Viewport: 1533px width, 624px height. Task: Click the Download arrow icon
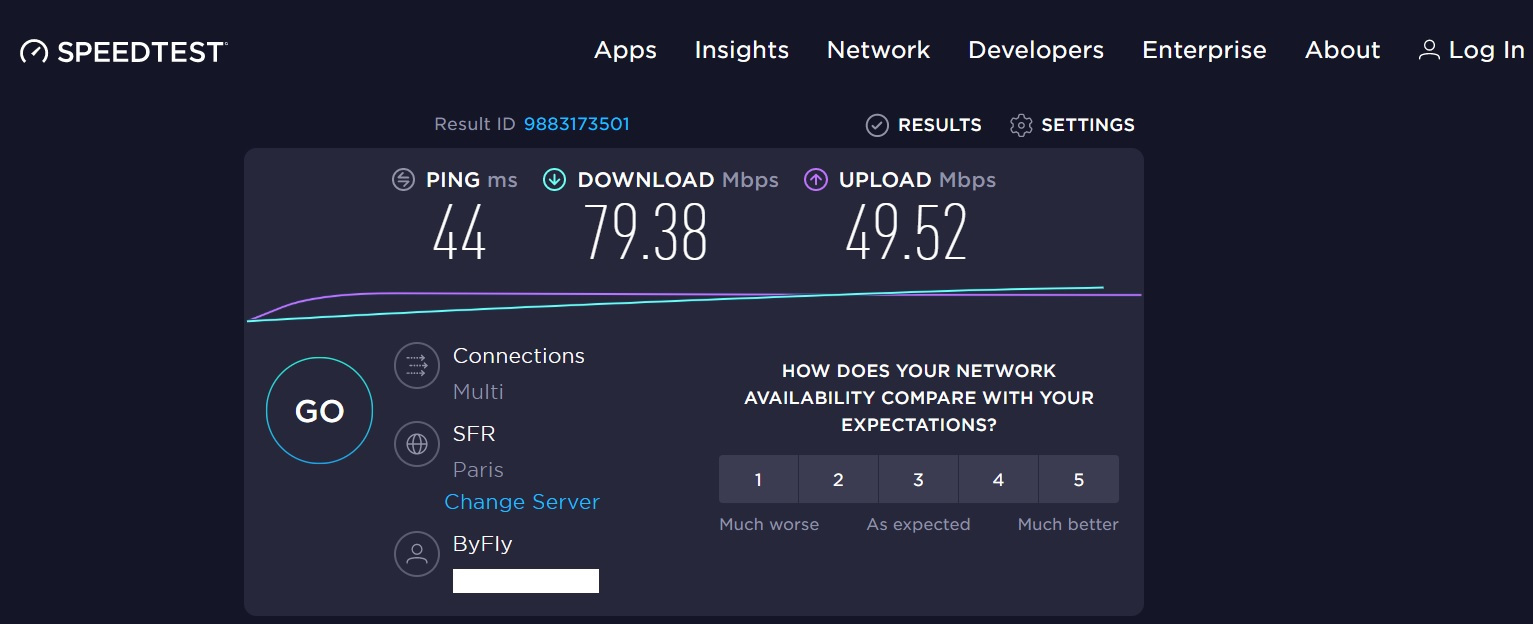point(554,180)
